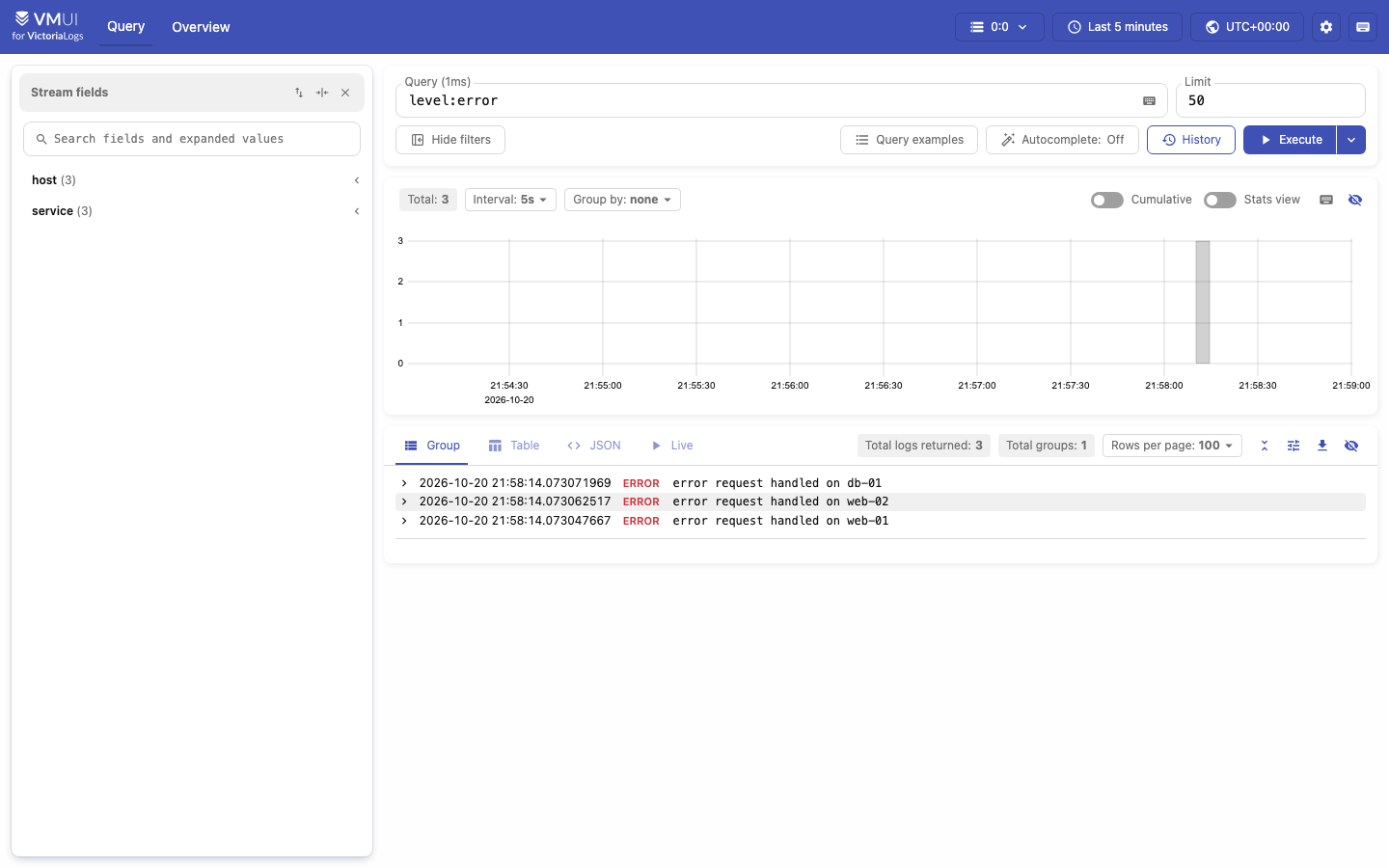Open graph settings icon beside Stats view
Viewport: 1389px width, 868px height.
[1326, 200]
